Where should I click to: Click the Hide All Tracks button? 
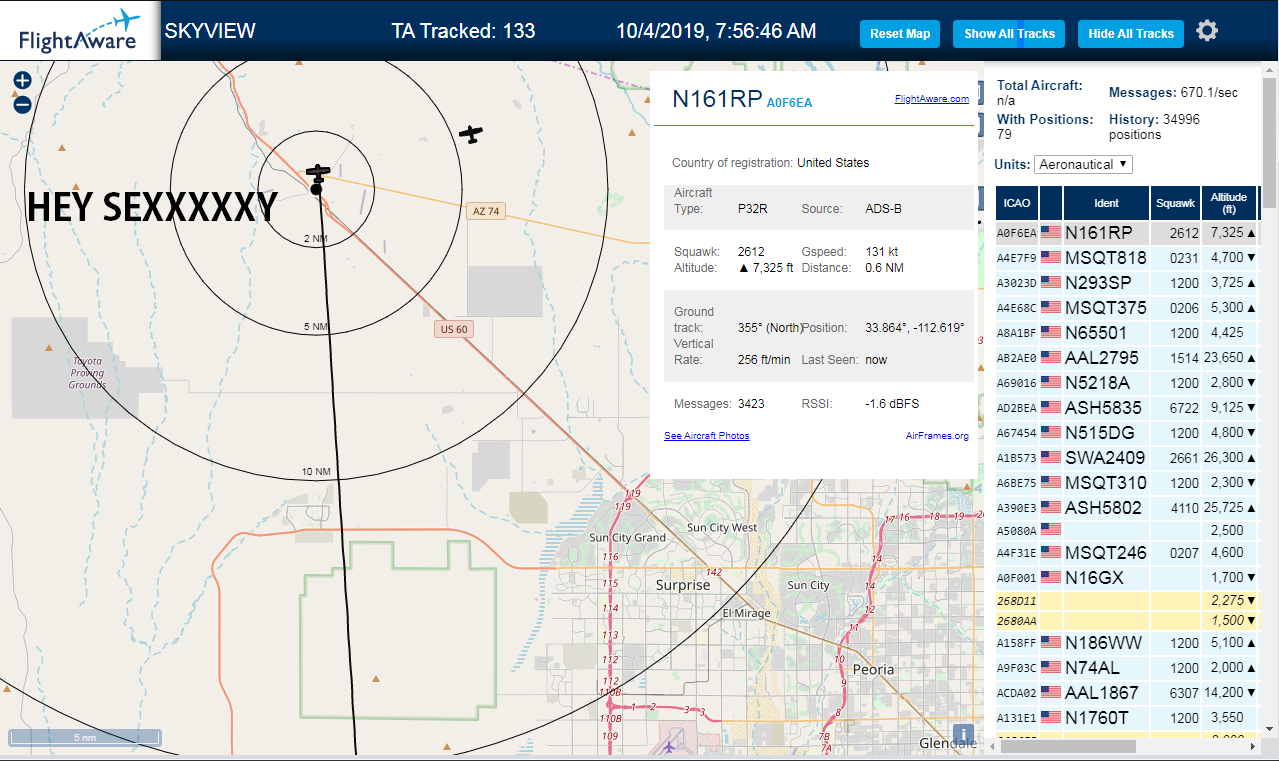pos(1131,34)
